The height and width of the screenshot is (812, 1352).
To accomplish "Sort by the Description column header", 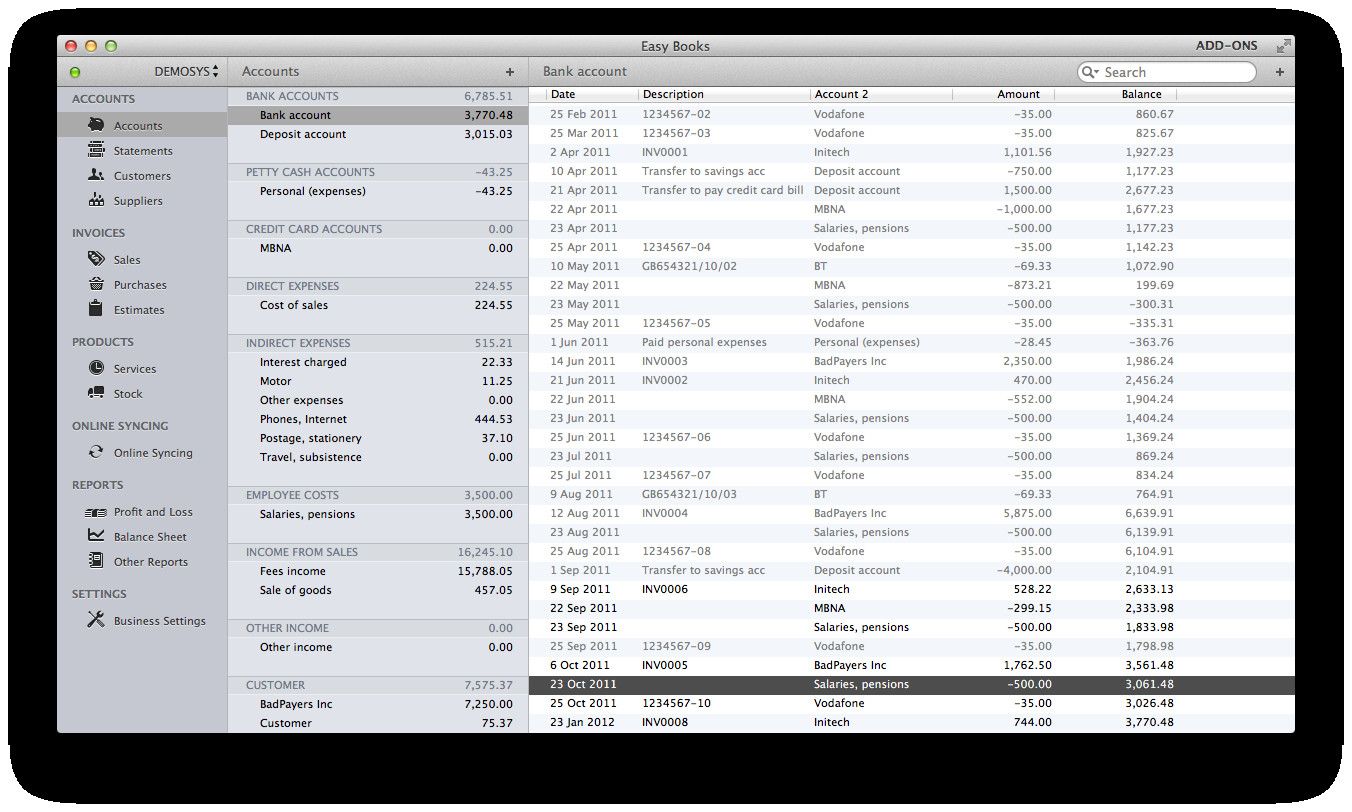I will pyautogui.click(x=725, y=94).
